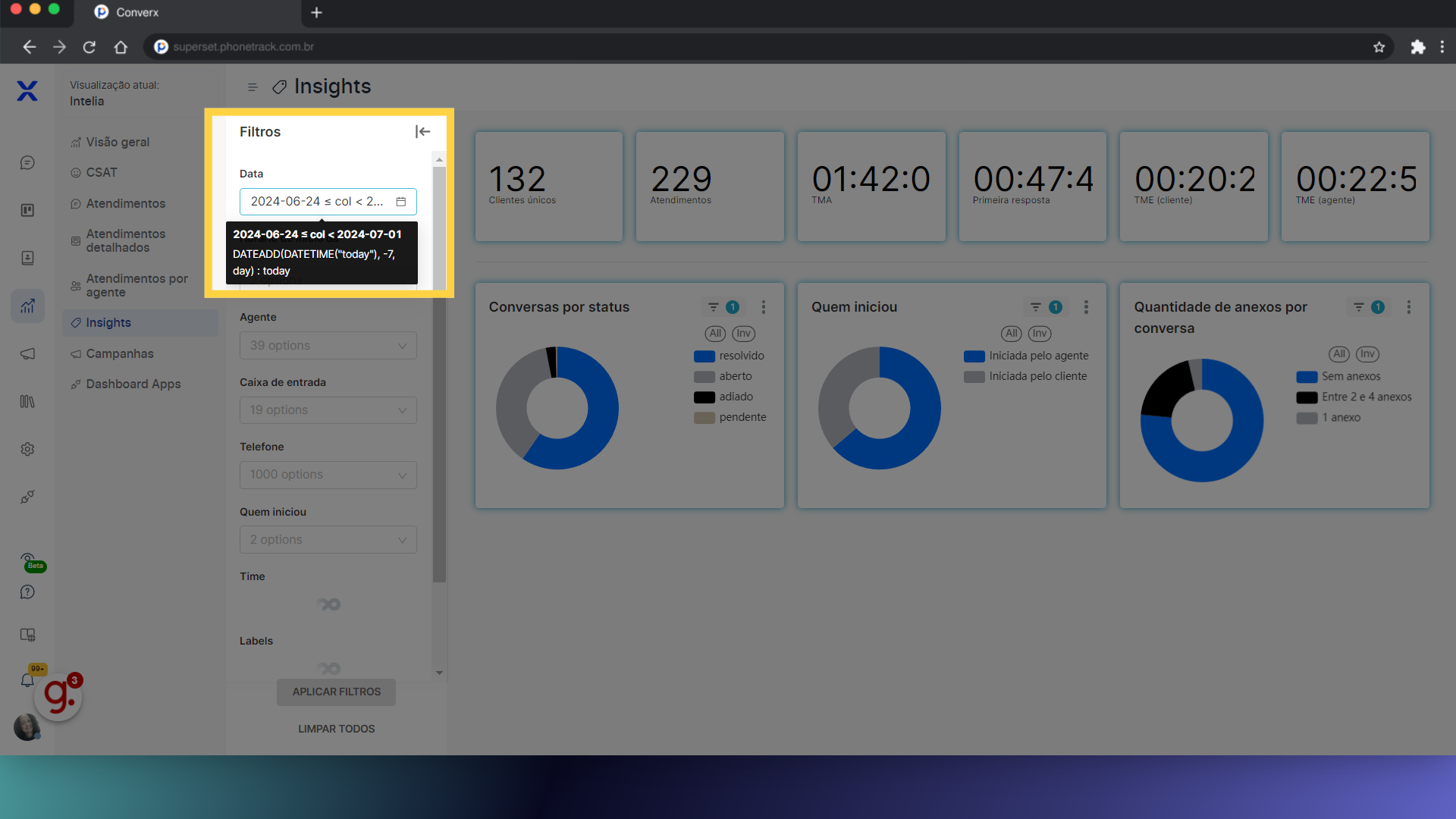Screen dimensions: 1456x819
Task: Open Visão geral in the sidebar menu
Action: (x=118, y=143)
